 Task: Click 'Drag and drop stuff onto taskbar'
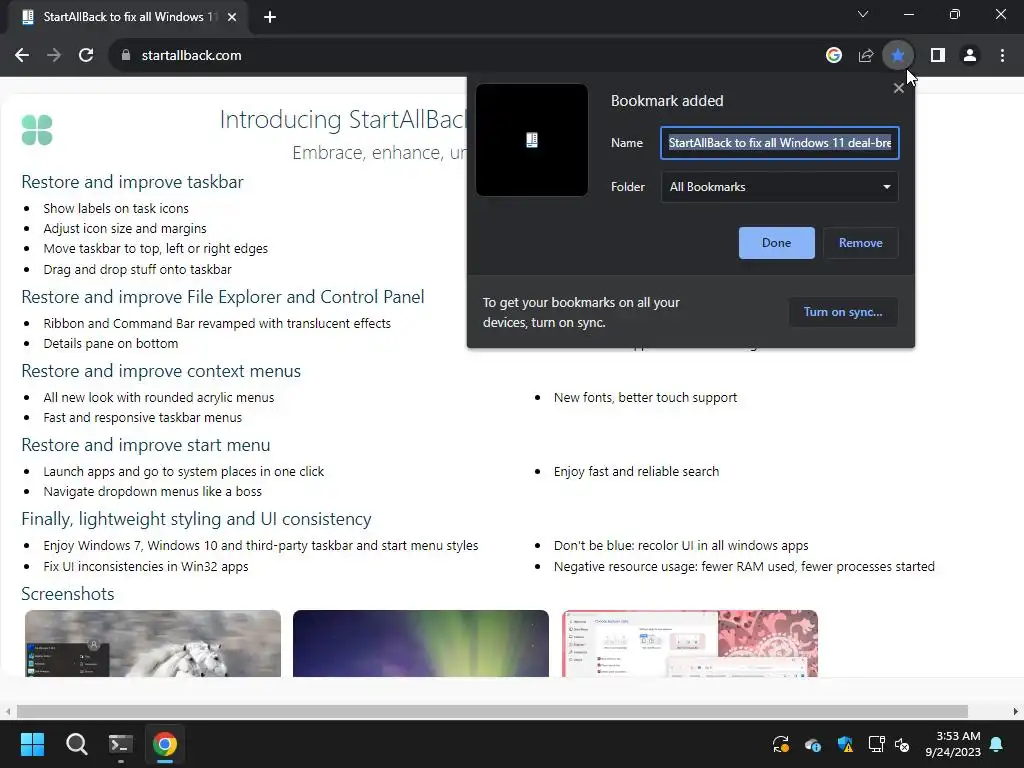(x=137, y=270)
